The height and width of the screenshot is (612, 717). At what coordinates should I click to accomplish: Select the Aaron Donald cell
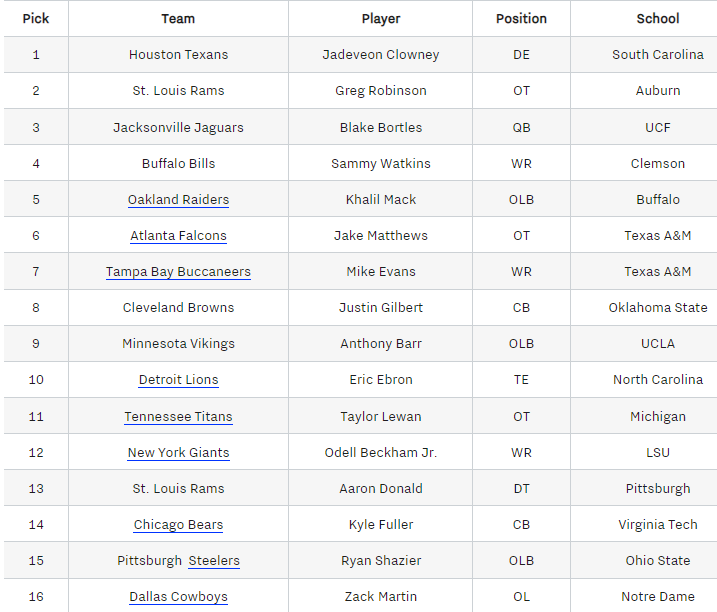point(380,489)
